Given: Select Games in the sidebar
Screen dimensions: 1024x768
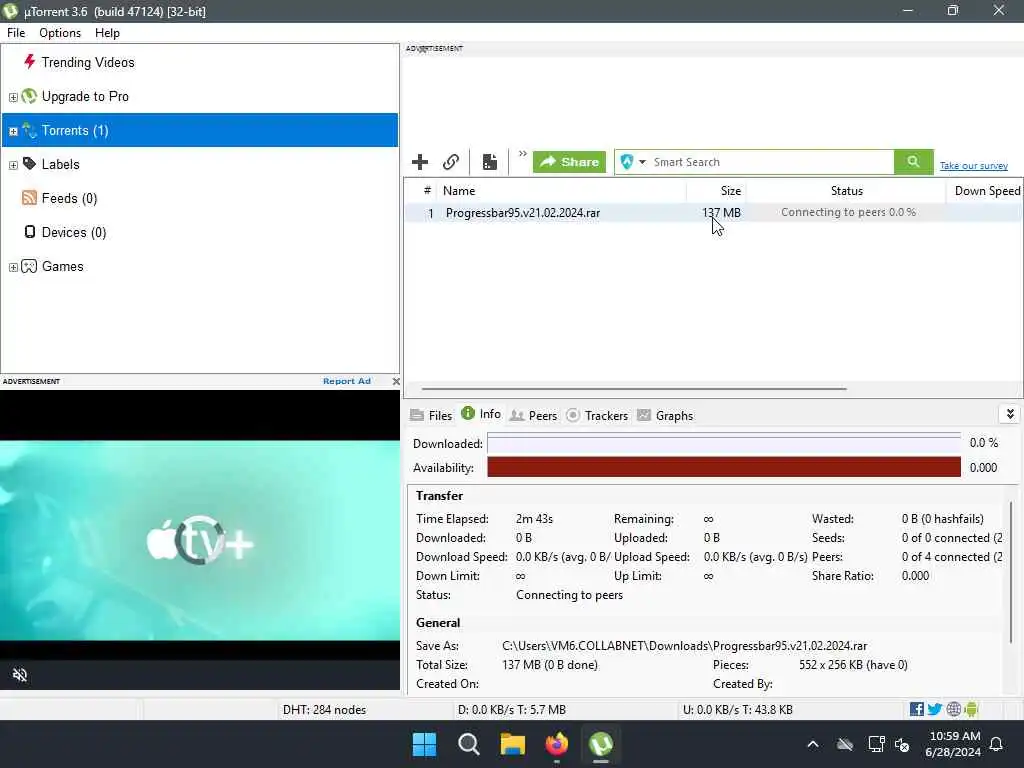Looking at the screenshot, I should click(62, 266).
